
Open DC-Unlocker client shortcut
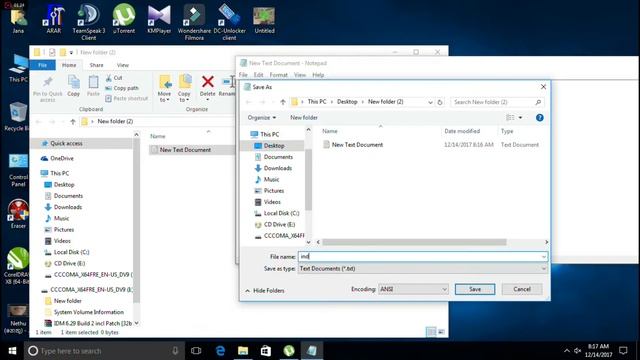coord(229,22)
